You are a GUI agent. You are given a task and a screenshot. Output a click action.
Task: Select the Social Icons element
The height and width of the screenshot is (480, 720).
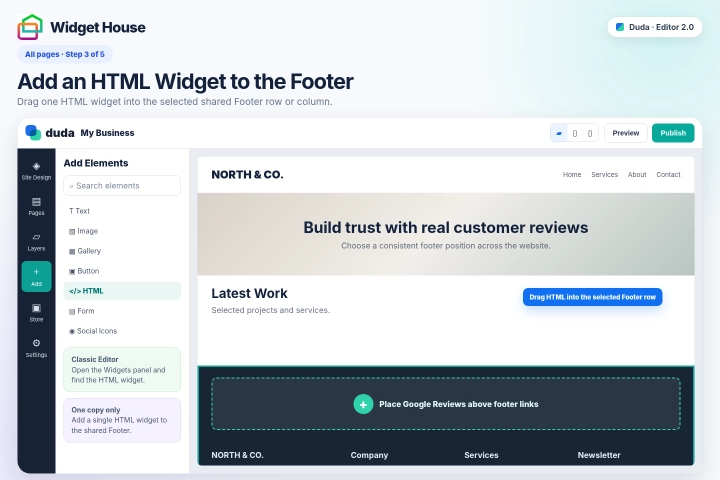tap(122, 331)
